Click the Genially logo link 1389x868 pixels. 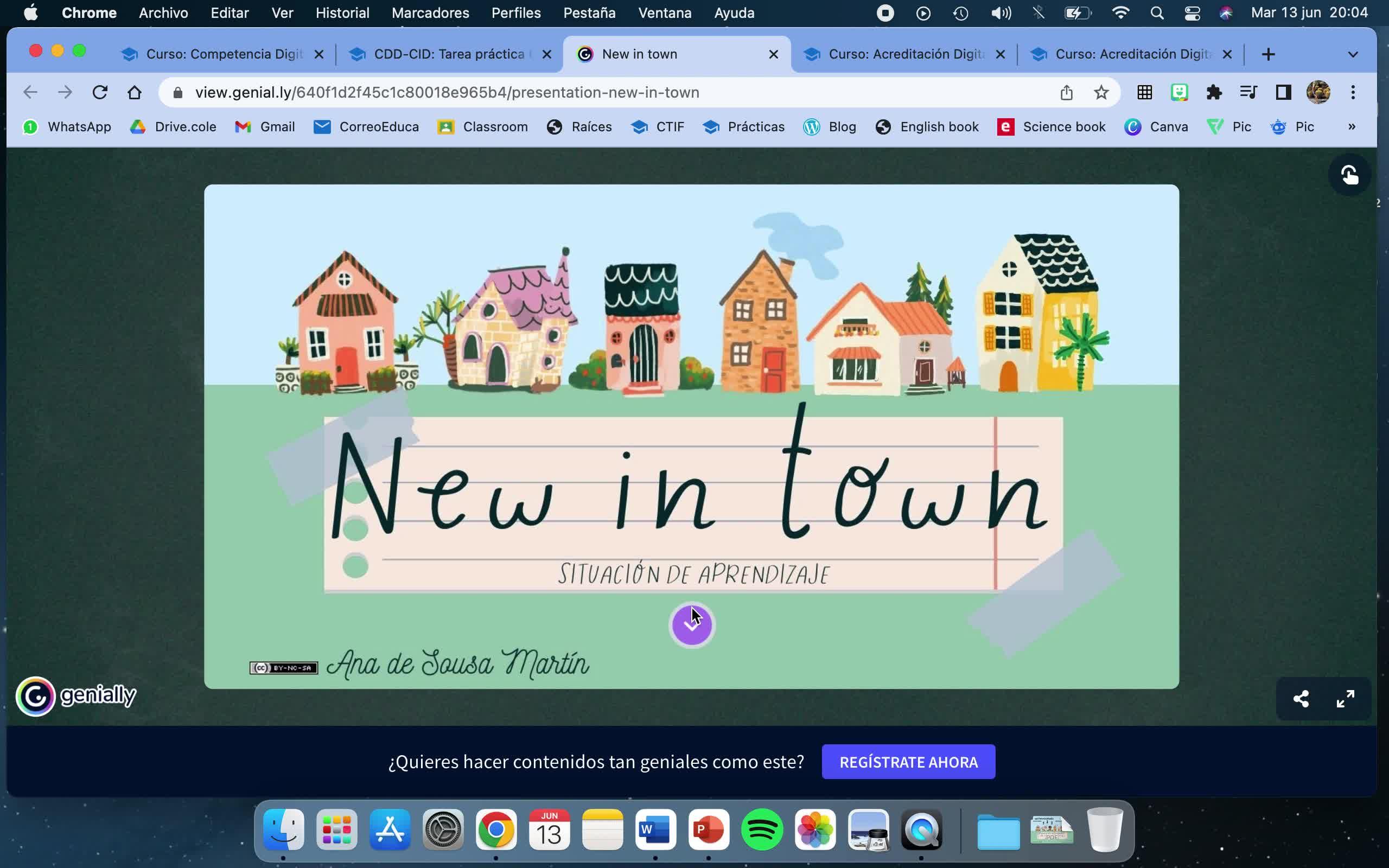point(77,696)
